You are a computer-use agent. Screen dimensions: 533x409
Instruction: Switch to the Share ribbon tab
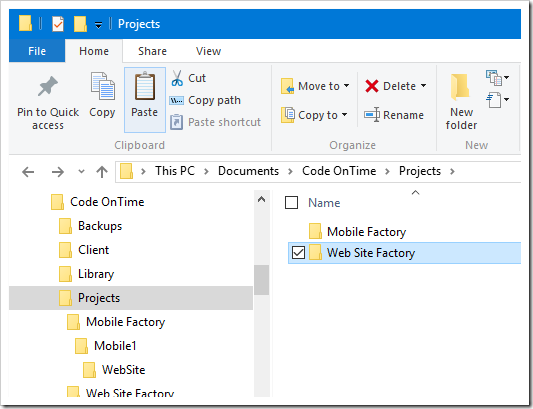(x=152, y=51)
